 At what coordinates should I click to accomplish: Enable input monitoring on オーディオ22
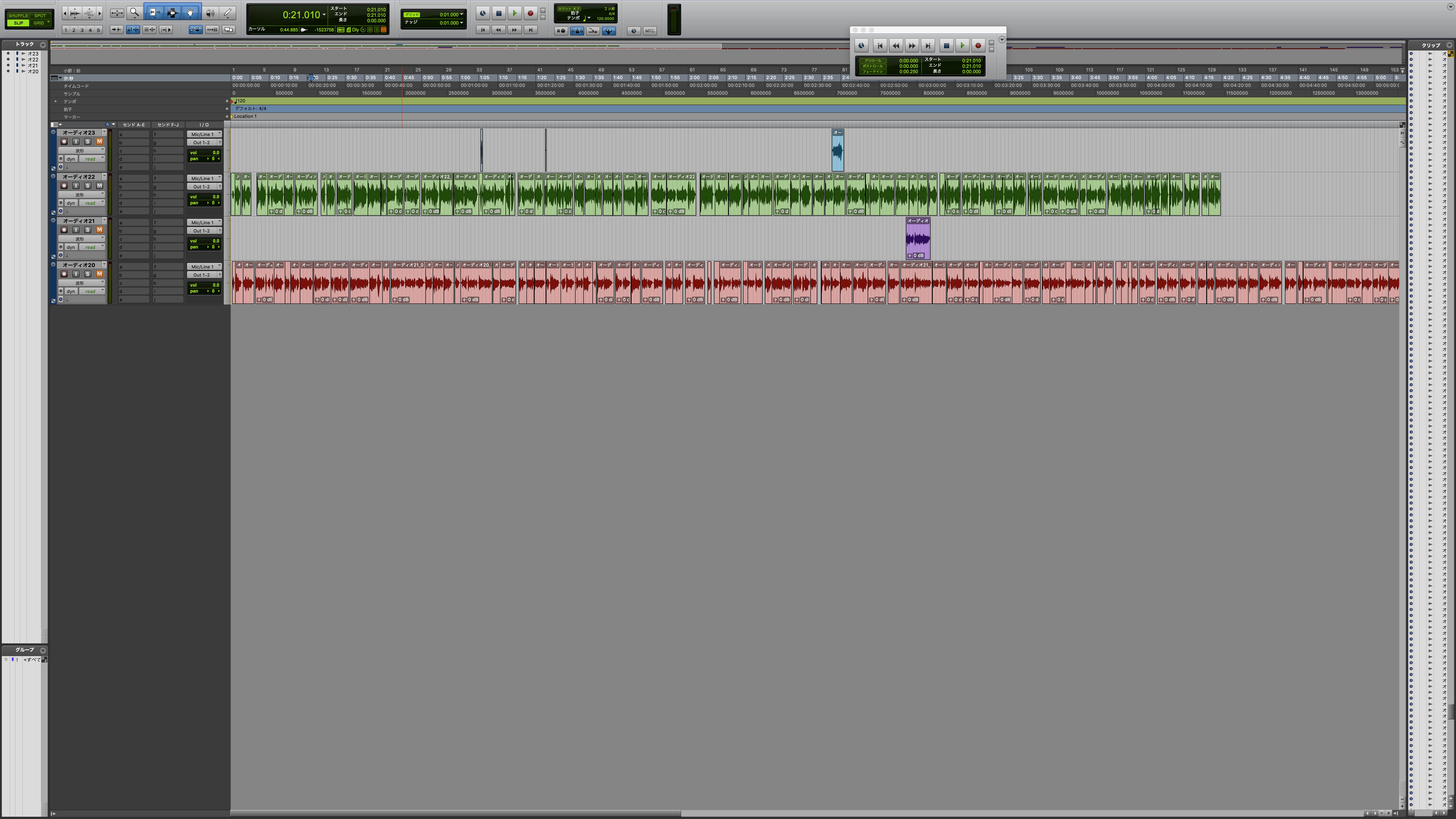click(76, 185)
